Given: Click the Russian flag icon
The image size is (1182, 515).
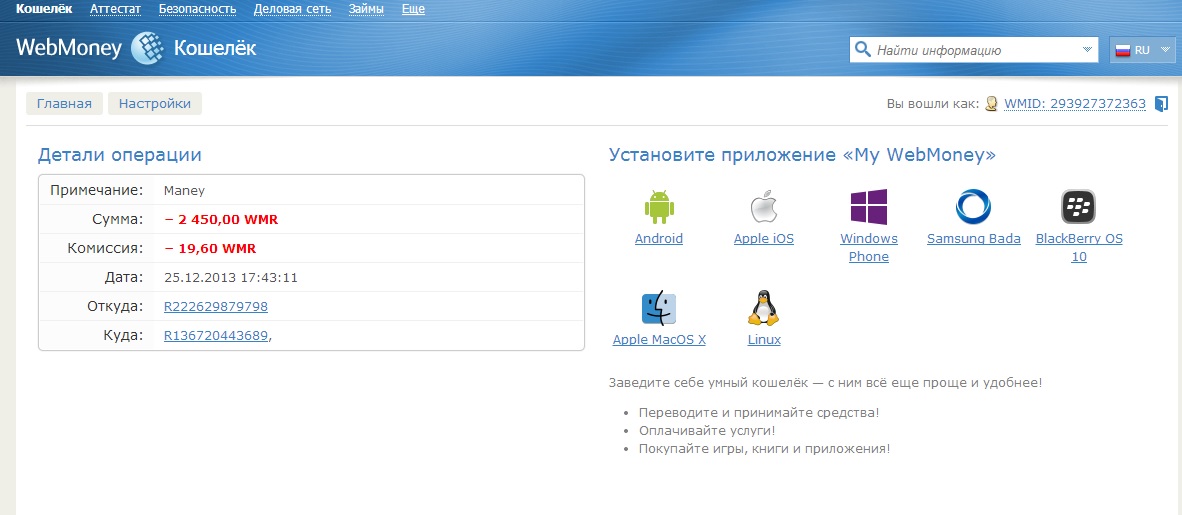Looking at the screenshot, I should pos(1123,51).
